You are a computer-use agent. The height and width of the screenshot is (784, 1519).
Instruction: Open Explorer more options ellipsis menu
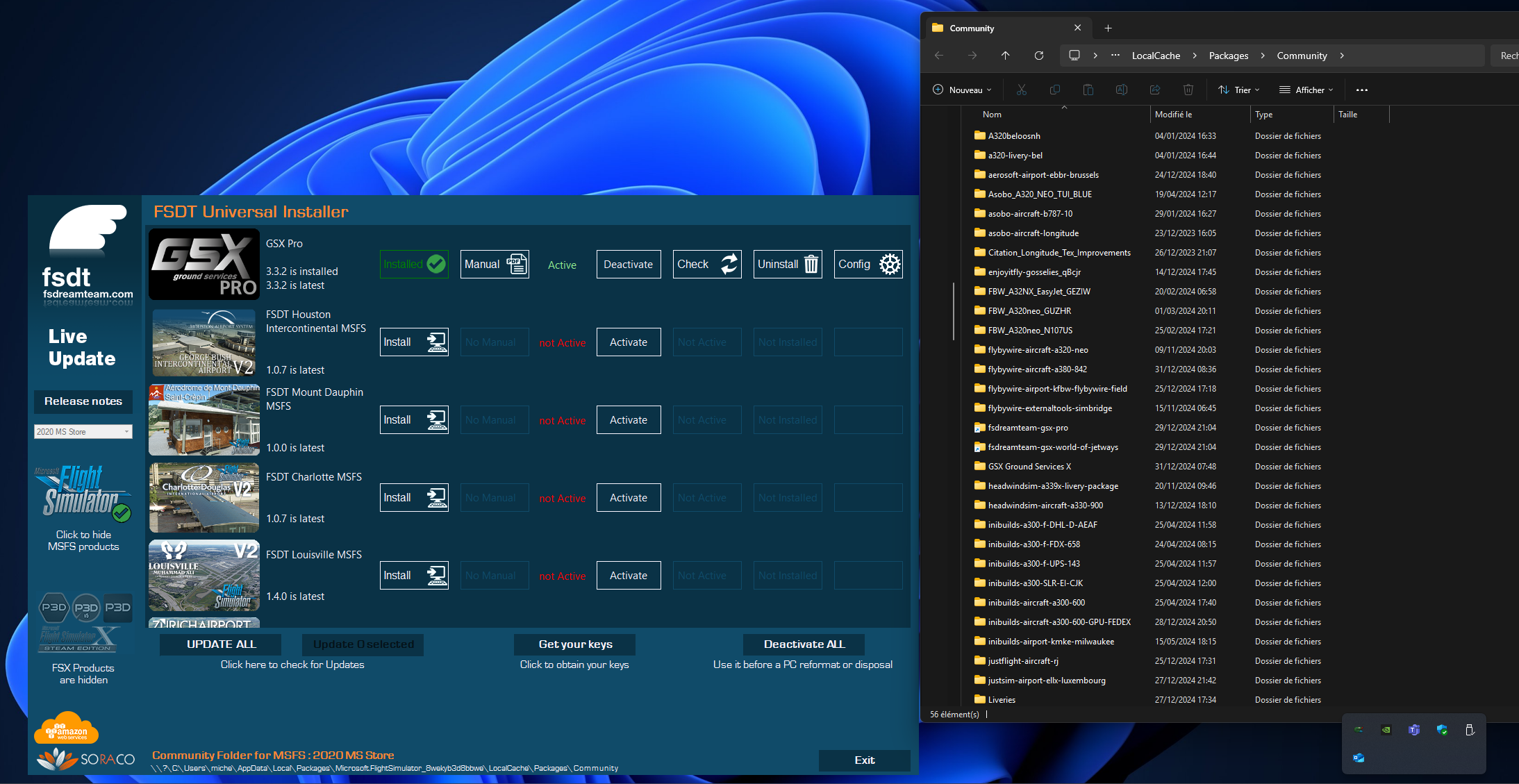coord(1362,90)
